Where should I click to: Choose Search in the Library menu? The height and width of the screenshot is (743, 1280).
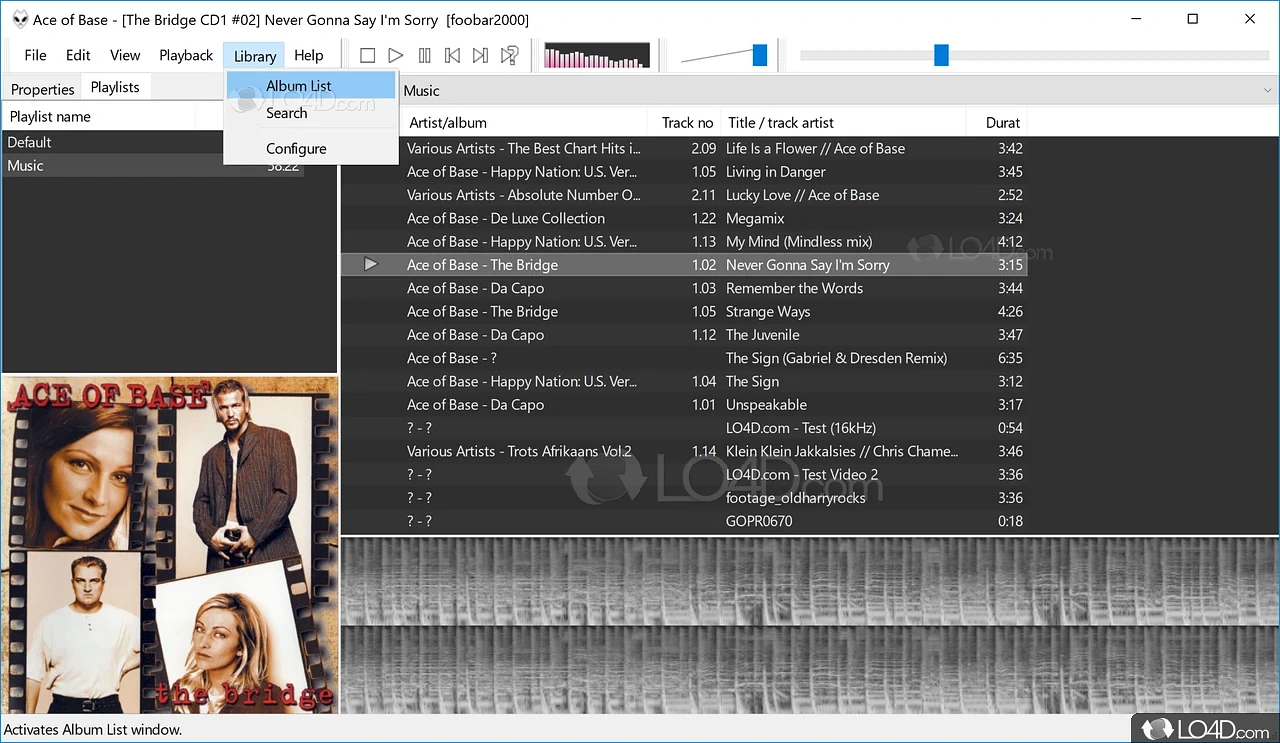point(287,113)
